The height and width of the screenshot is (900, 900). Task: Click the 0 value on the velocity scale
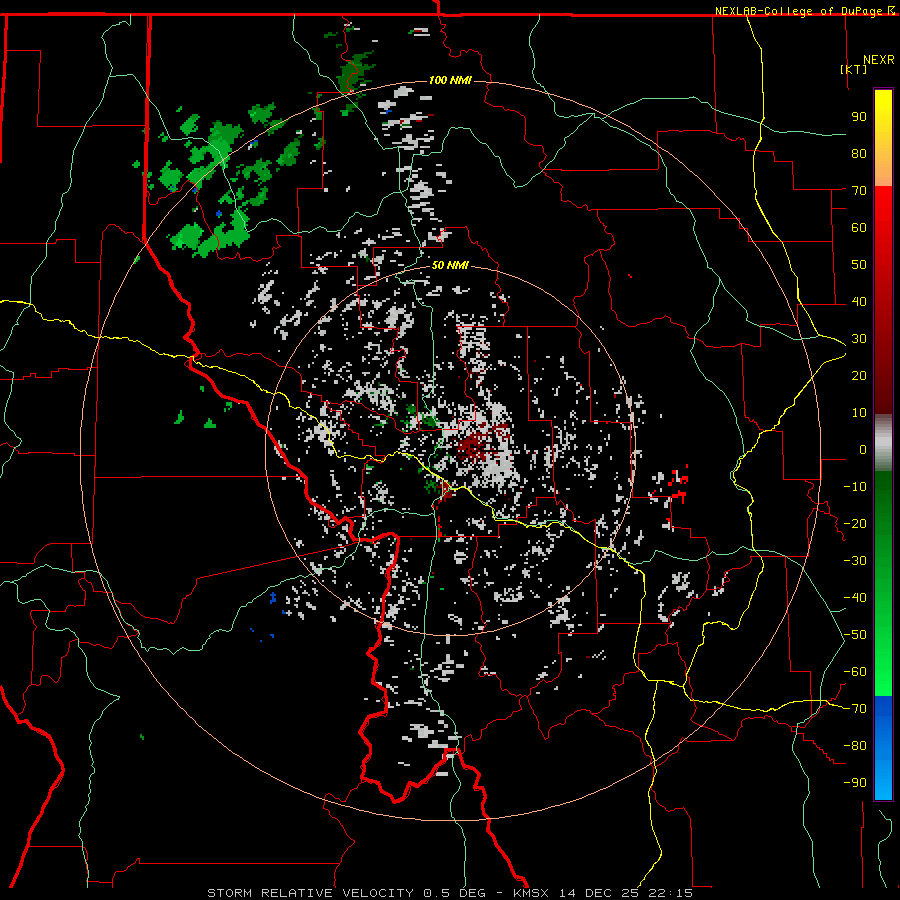(863, 449)
